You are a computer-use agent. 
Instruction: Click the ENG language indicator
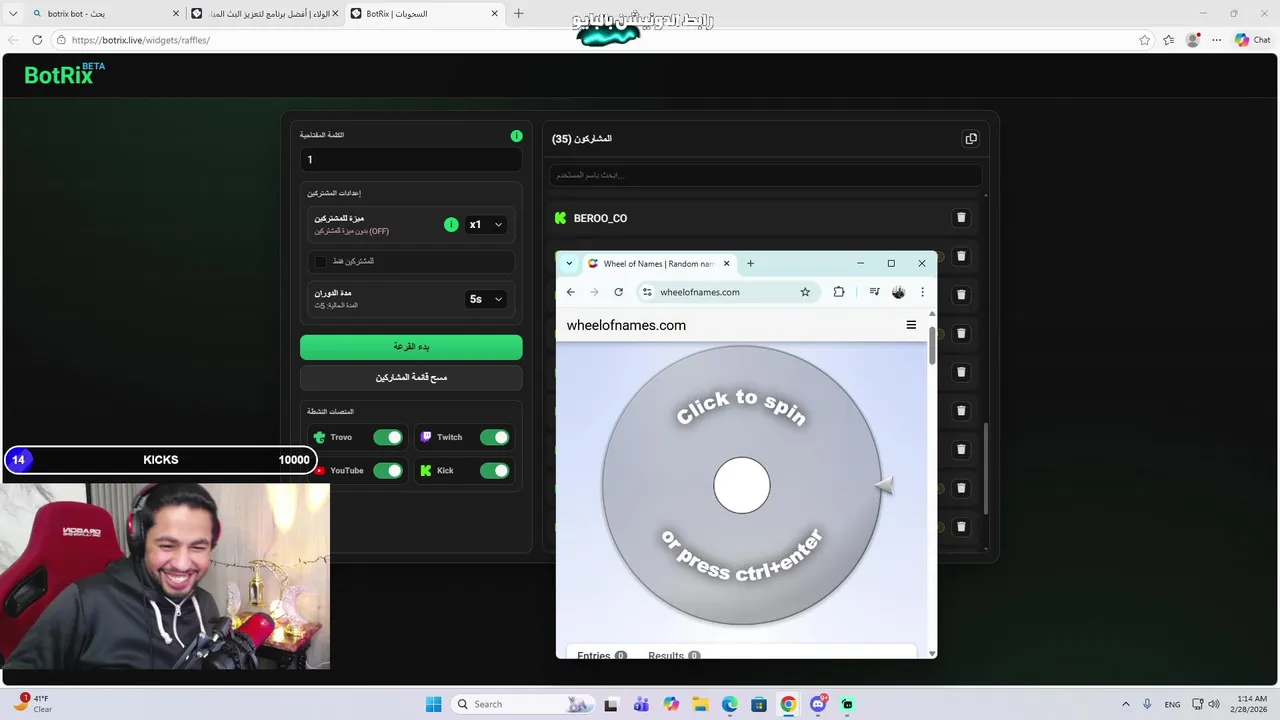pyautogui.click(x=1172, y=704)
